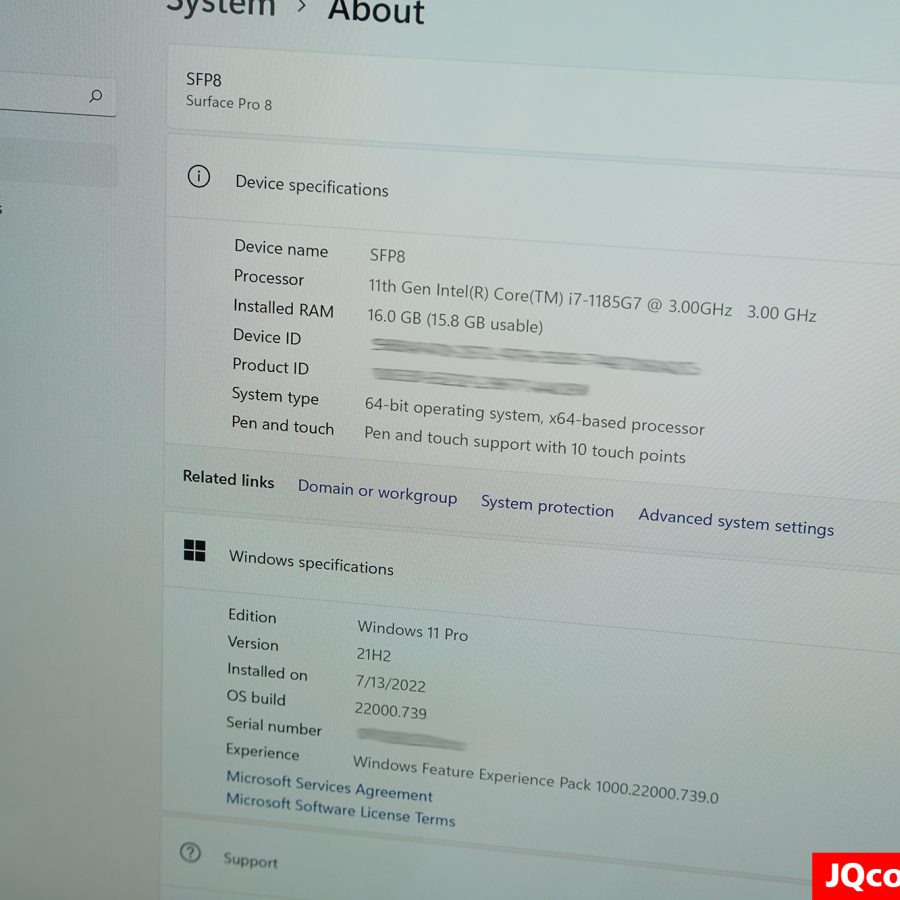Click the System type label
Image resolution: width=900 pixels, height=900 pixels.
point(275,396)
